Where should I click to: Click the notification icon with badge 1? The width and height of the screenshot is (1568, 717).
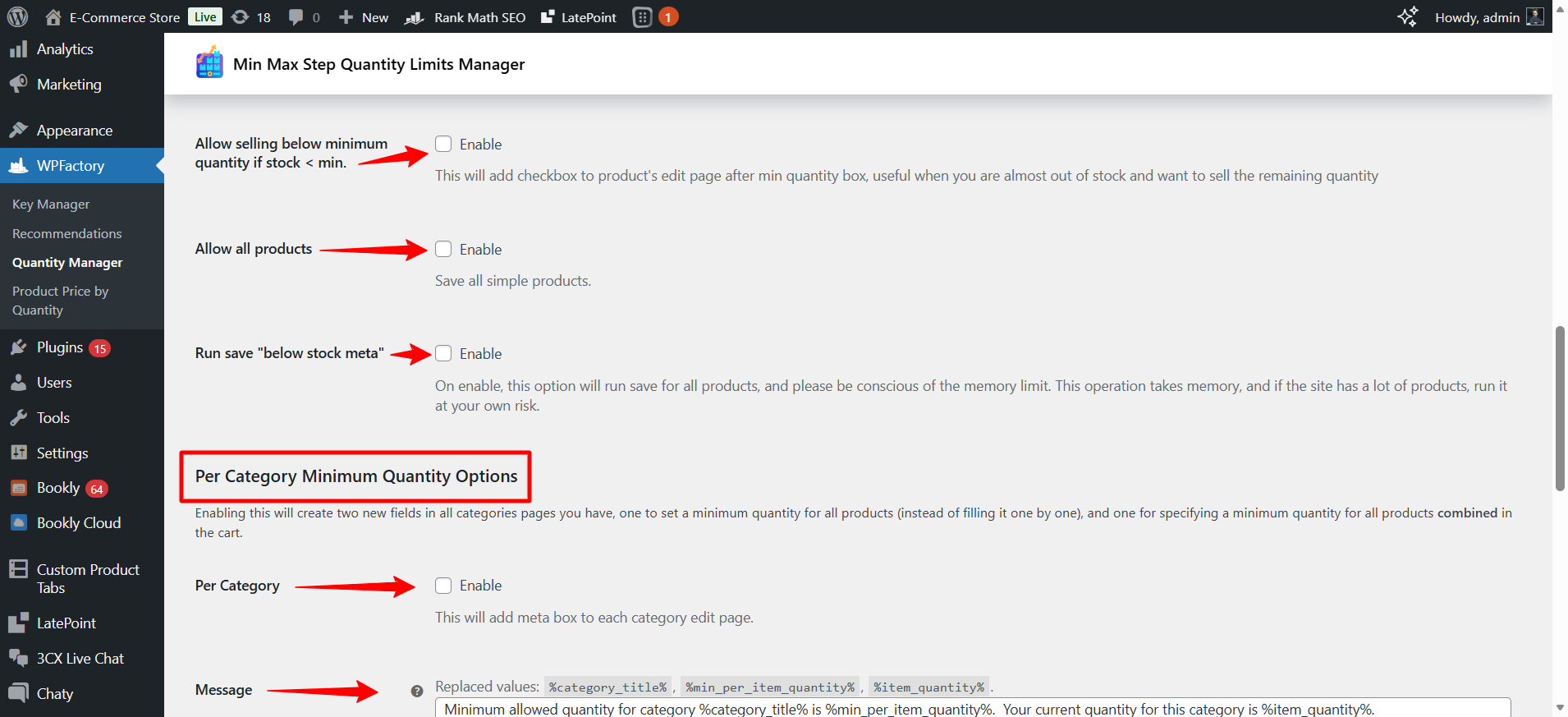point(655,17)
